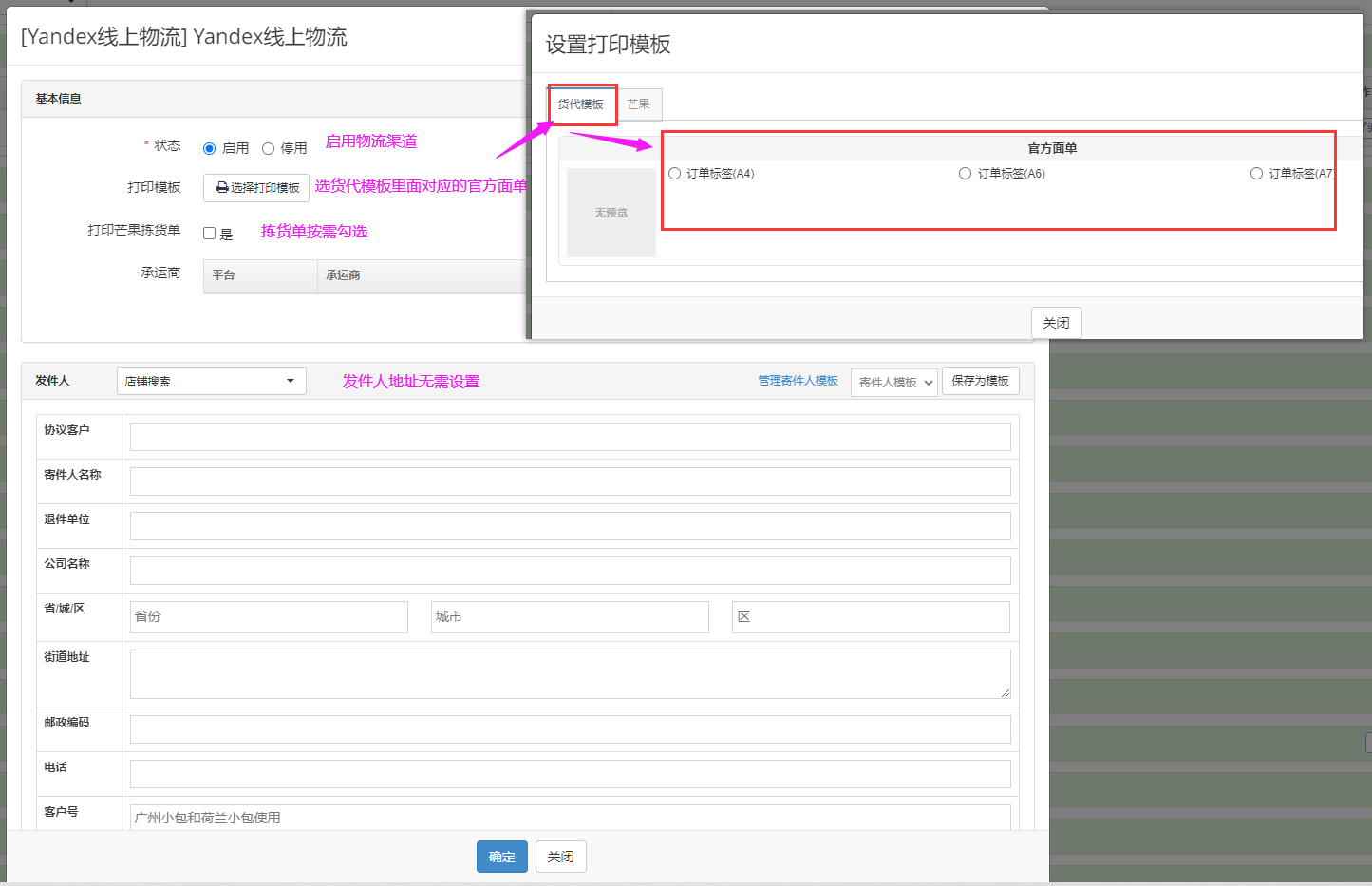Open the 管理寄件人模板 link
This screenshot has width=1372, height=886.
[798, 381]
